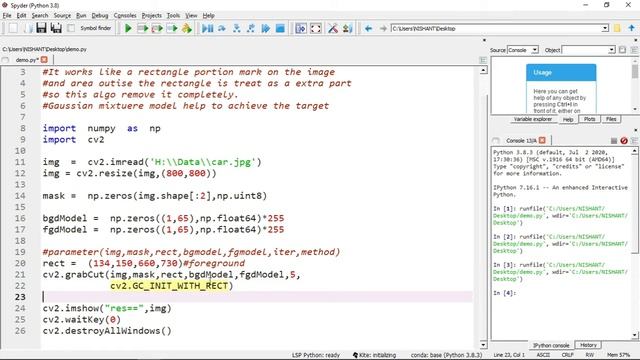Open the Search menu
This screenshot has height=360, width=640.
tap(40, 16)
